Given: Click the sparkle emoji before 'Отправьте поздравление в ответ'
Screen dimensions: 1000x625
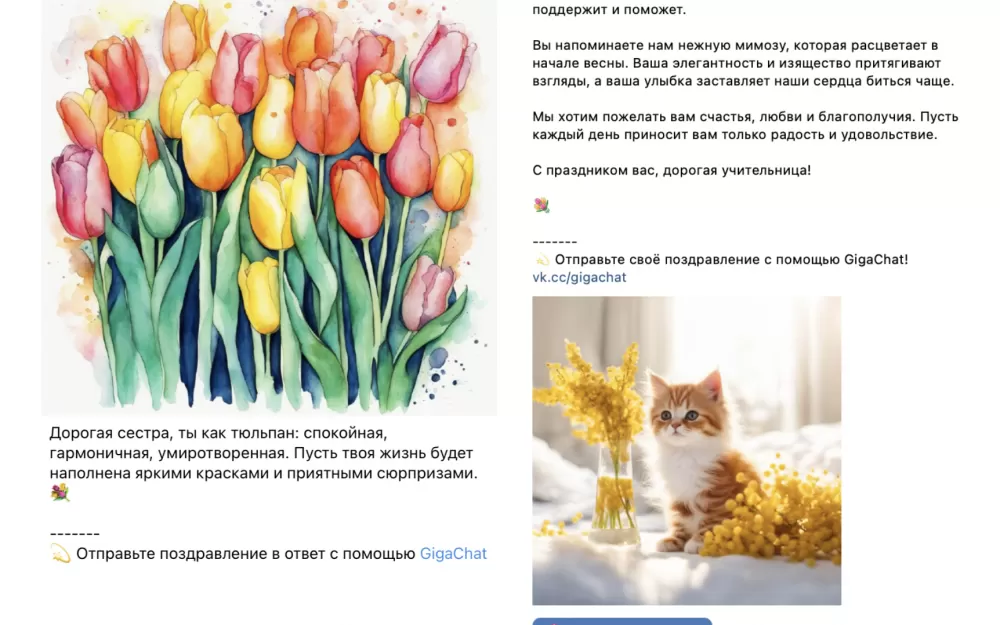Looking at the screenshot, I should [60, 554].
